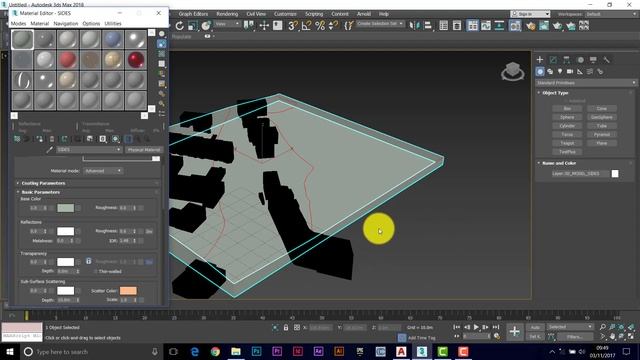Image resolution: width=640 pixels, height=360 pixels.
Task: Create a Box primitive
Action: [567, 109]
